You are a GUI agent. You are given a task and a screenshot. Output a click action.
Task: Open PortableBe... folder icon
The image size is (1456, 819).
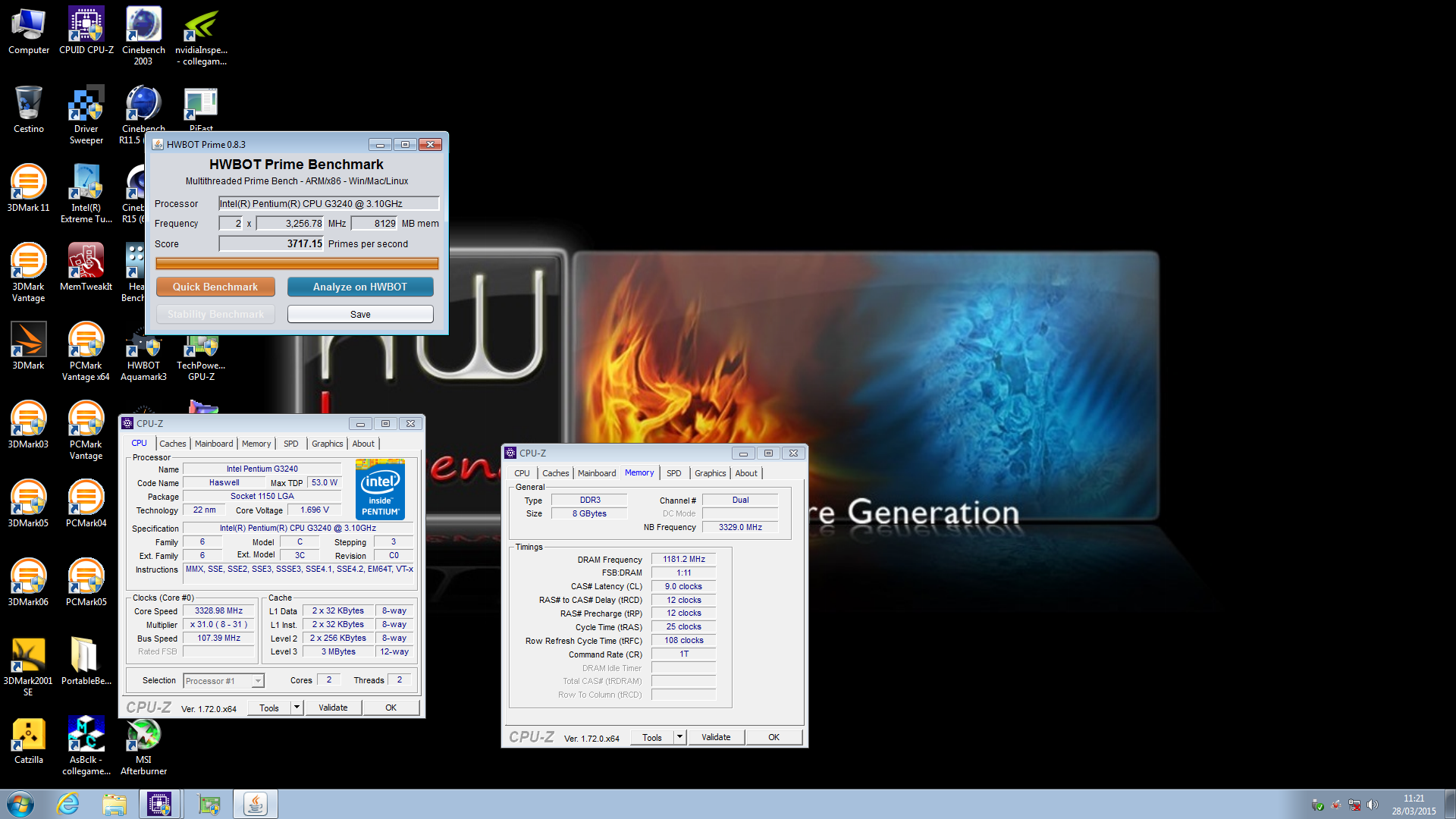(86, 661)
